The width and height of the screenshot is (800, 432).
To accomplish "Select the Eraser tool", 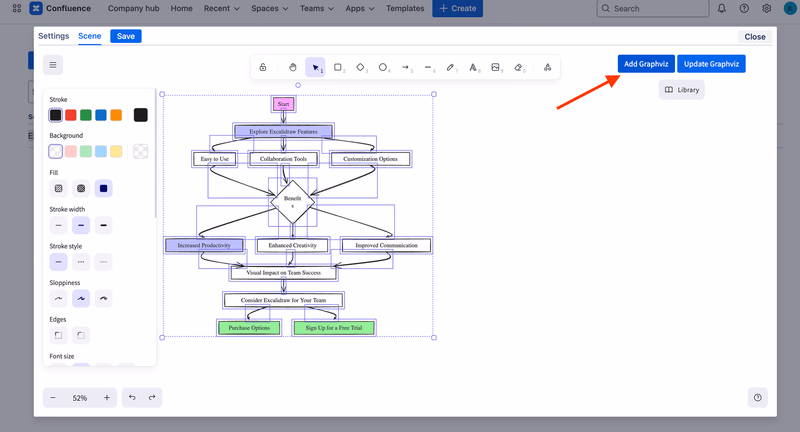I will pyautogui.click(x=518, y=67).
